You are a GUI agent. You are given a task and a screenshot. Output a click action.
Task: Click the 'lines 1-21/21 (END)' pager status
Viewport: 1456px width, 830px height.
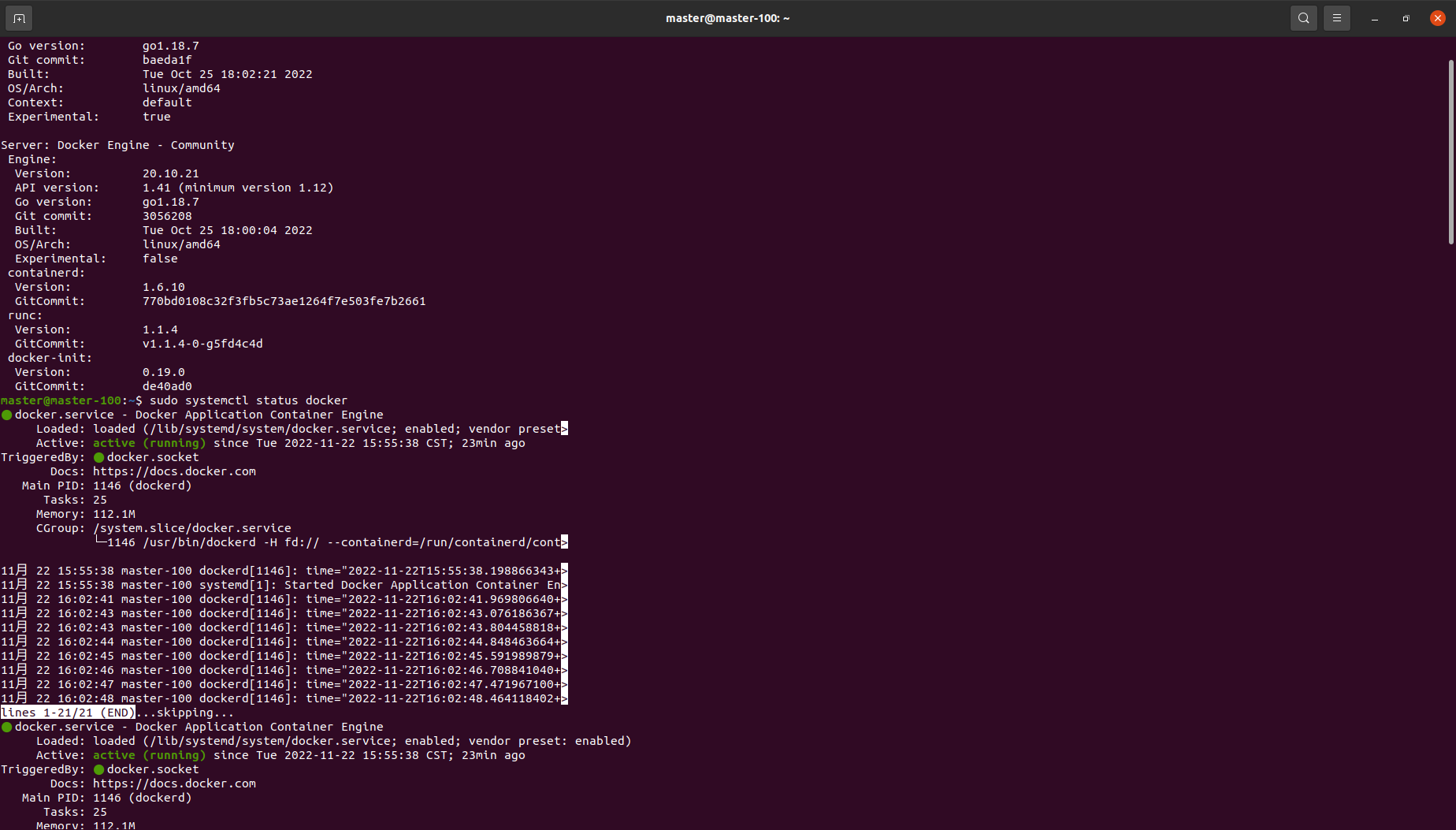(x=68, y=713)
